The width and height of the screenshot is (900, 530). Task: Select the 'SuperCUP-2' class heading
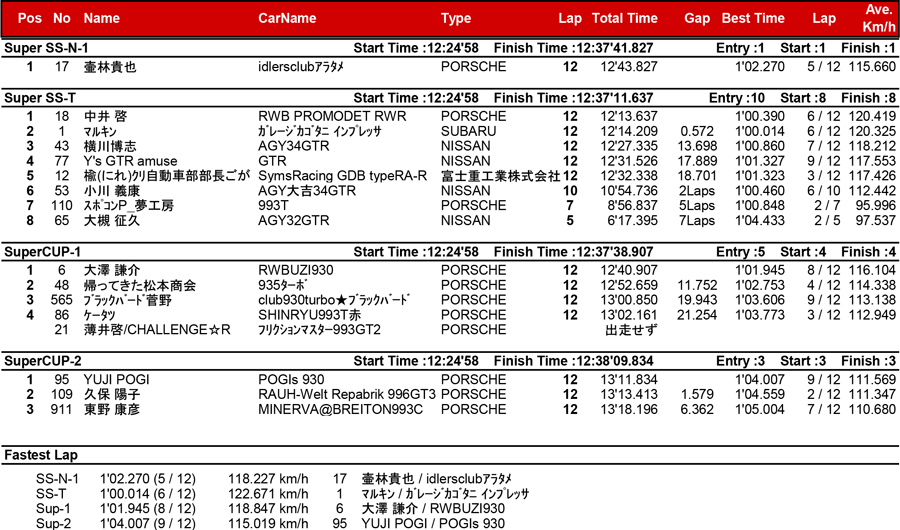click(42, 361)
